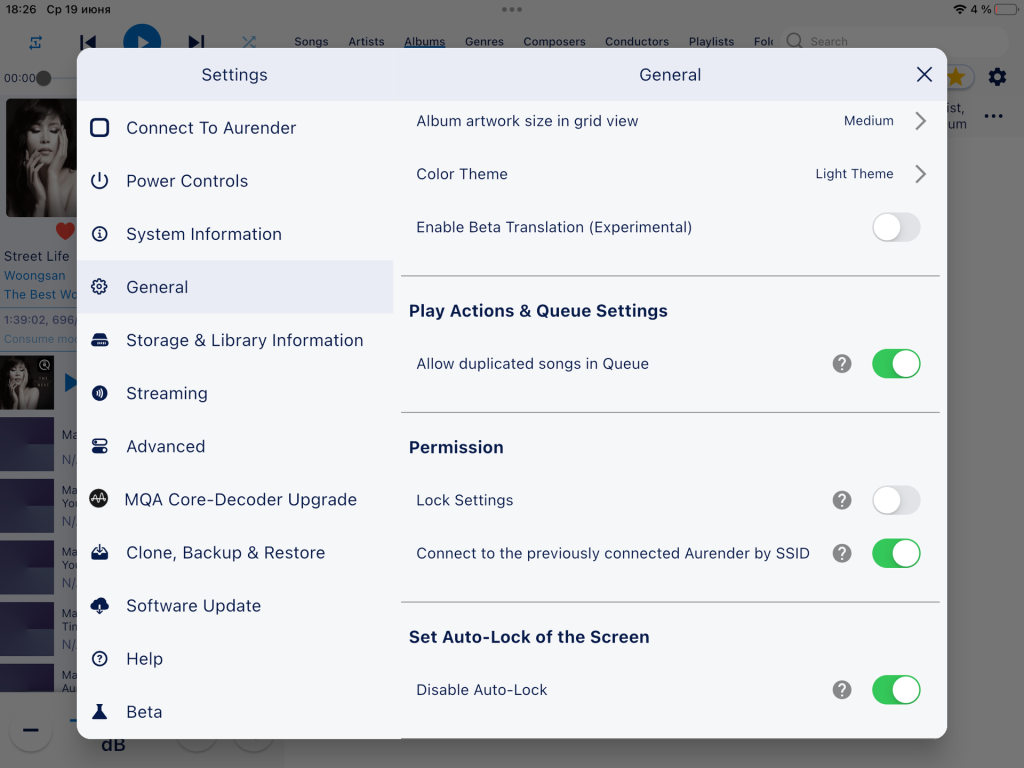Click the Clone, Backup & Restore icon
The image size is (1024, 768).
click(x=99, y=552)
